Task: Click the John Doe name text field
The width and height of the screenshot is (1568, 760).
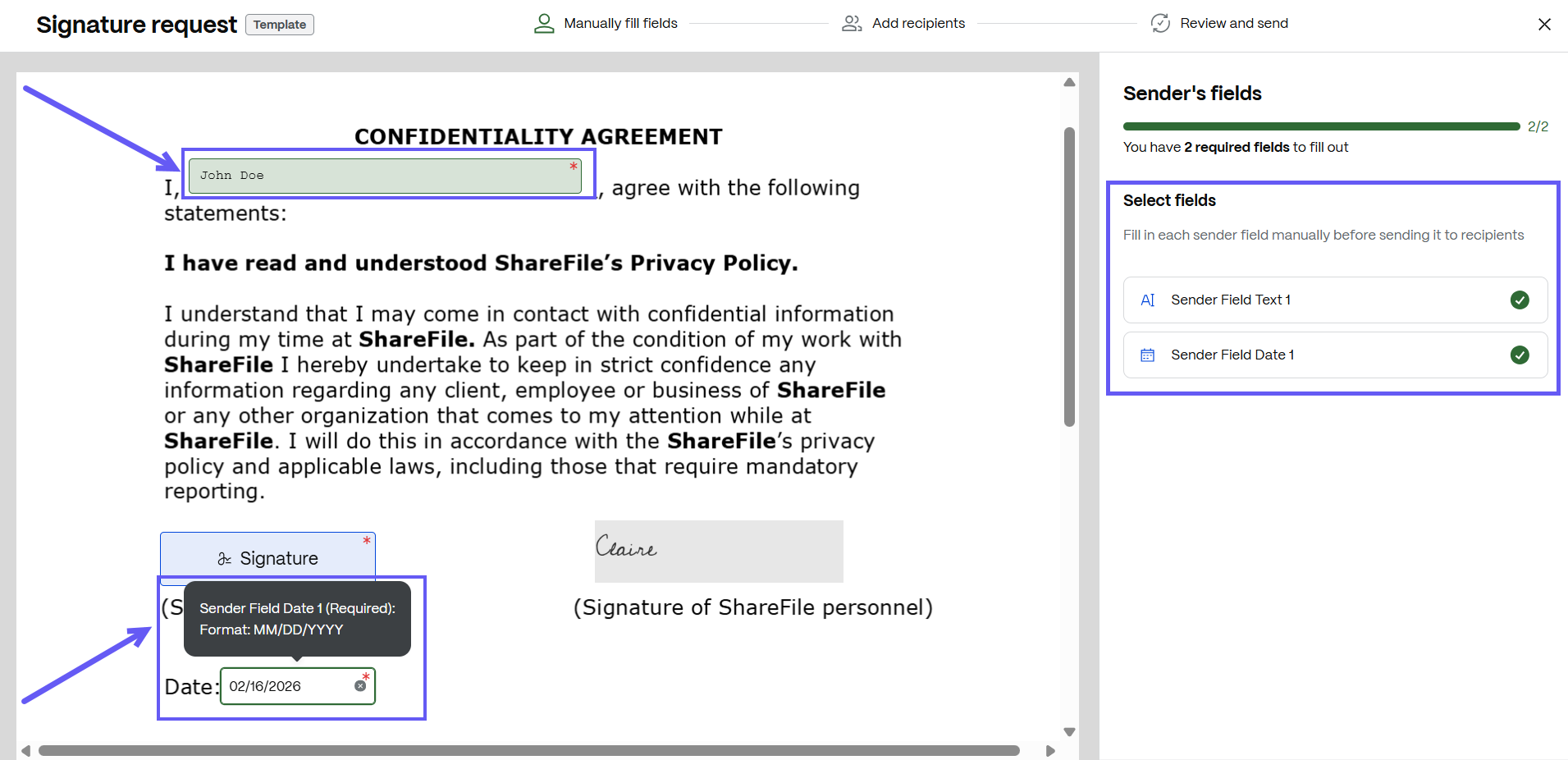Action: [384, 176]
